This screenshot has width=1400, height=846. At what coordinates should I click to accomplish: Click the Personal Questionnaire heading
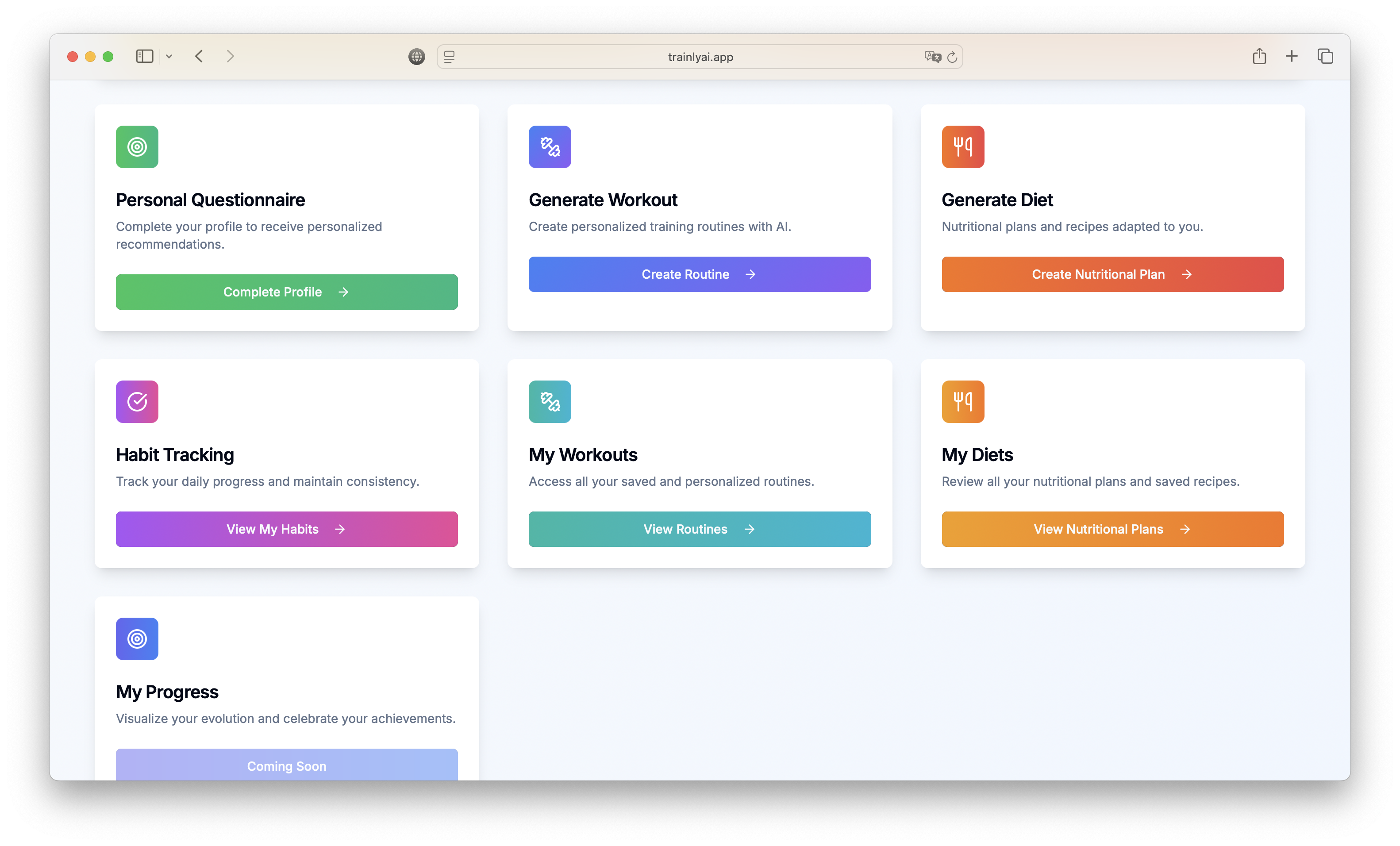(x=210, y=200)
